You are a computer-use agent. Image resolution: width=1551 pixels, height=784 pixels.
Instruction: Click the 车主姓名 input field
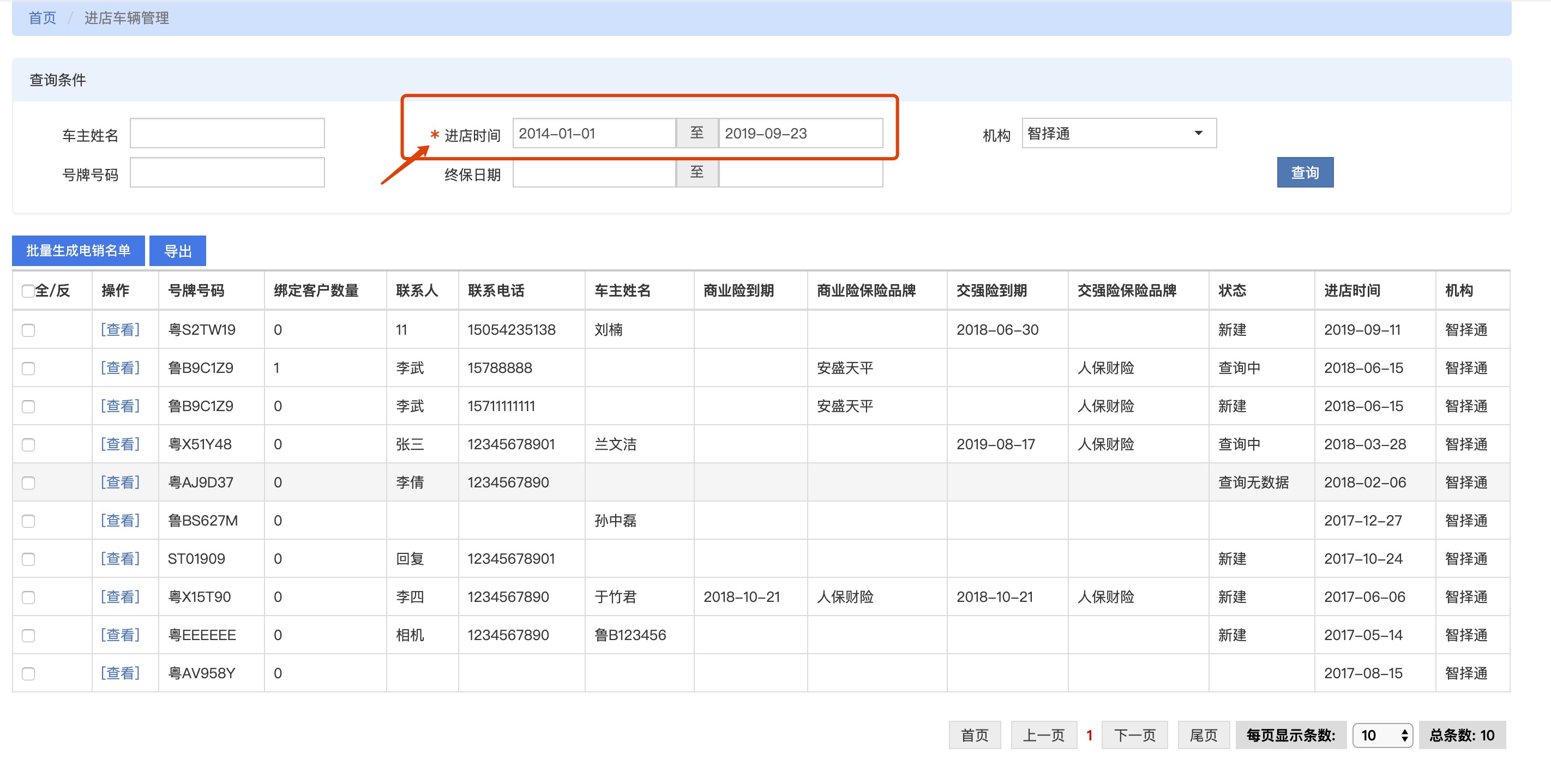(x=227, y=133)
